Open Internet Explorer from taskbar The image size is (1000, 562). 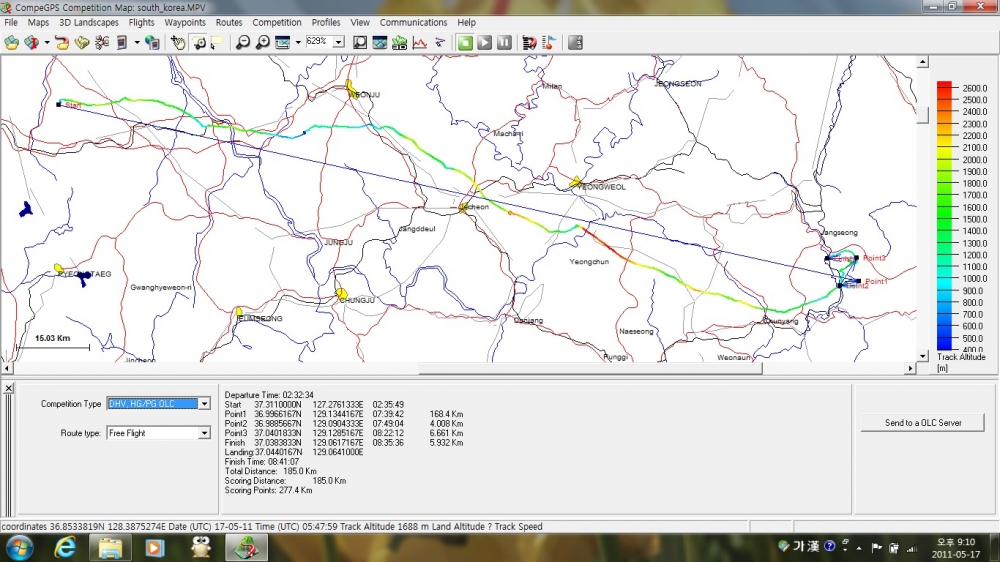(65, 547)
